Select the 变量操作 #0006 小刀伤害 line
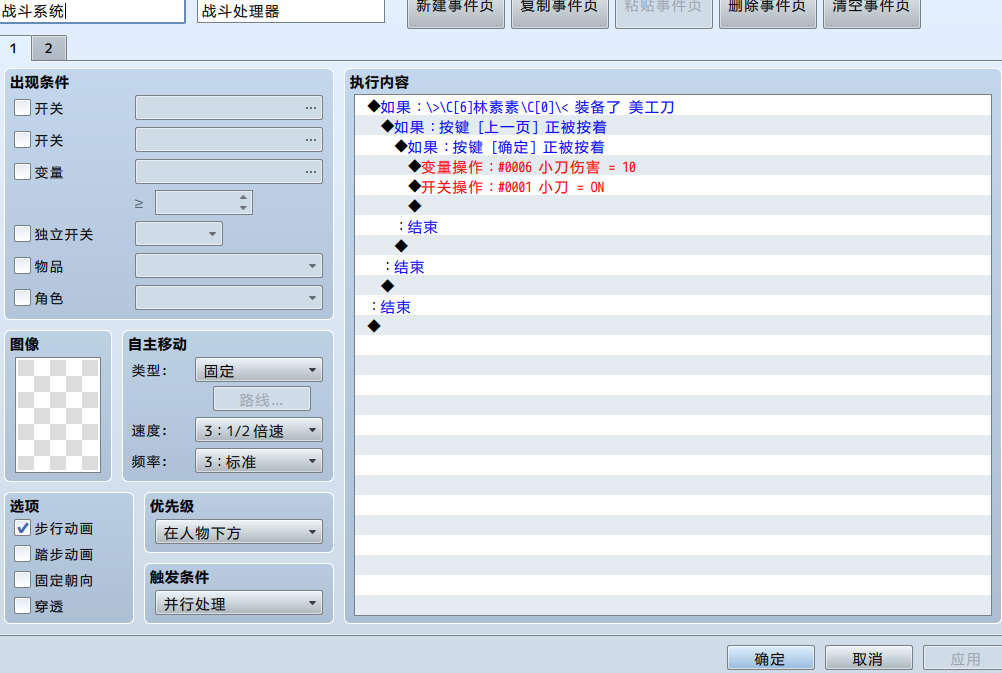This screenshot has height=673, width=1002. 673,167
